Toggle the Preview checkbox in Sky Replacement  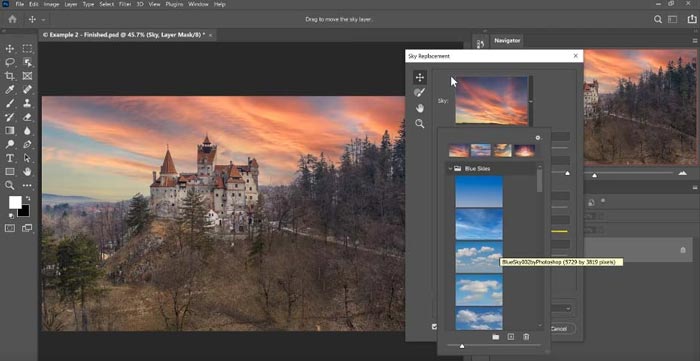tap(434, 327)
